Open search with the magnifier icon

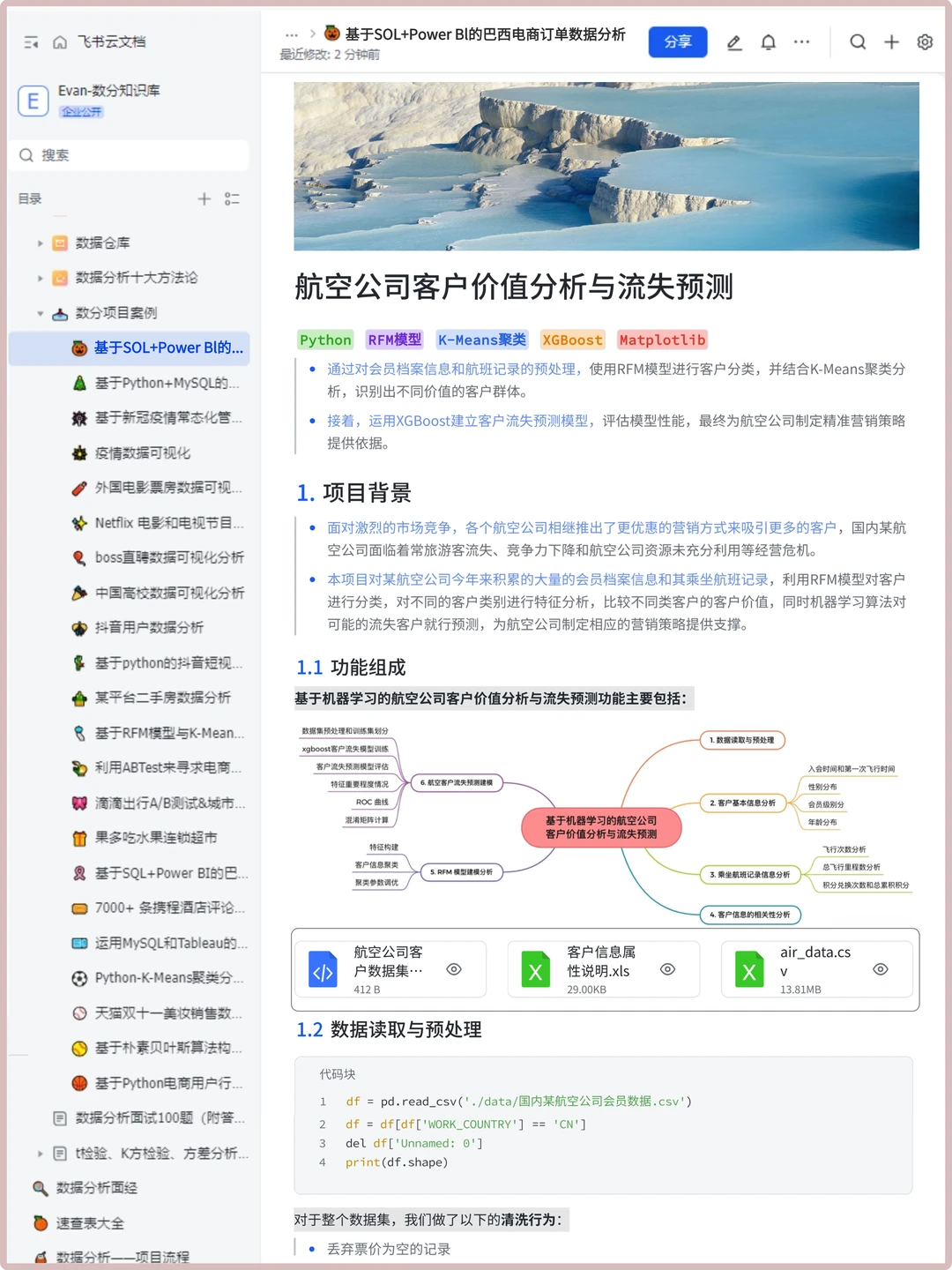click(858, 41)
